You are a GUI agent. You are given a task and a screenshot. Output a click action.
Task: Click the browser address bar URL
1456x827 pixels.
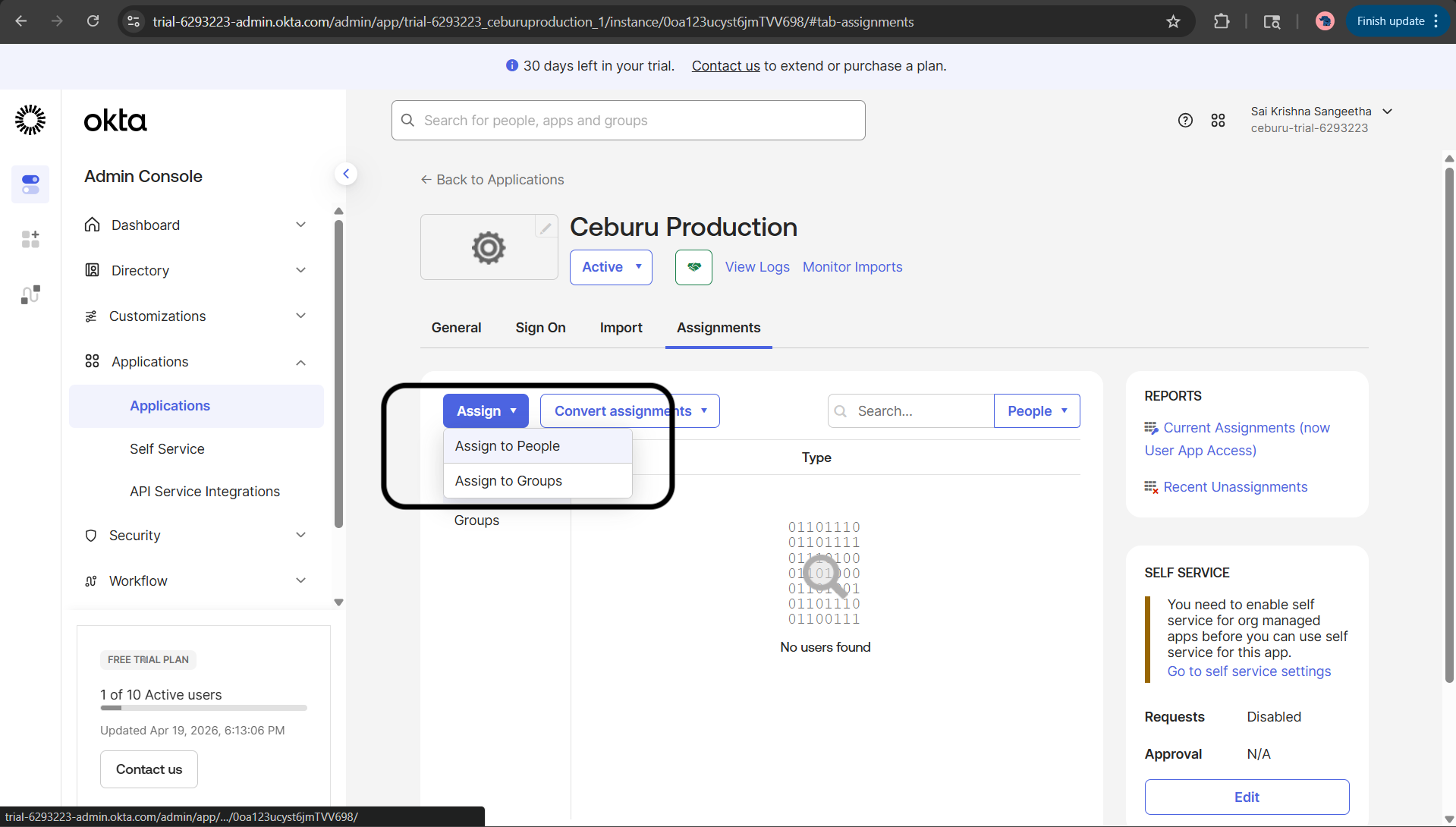[533, 21]
